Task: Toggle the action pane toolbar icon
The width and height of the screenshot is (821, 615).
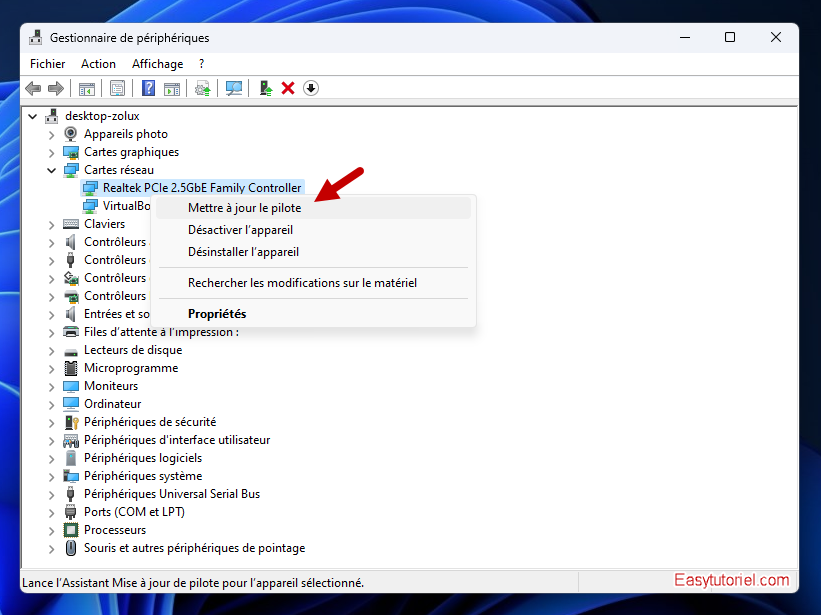Action: coord(172,88)
